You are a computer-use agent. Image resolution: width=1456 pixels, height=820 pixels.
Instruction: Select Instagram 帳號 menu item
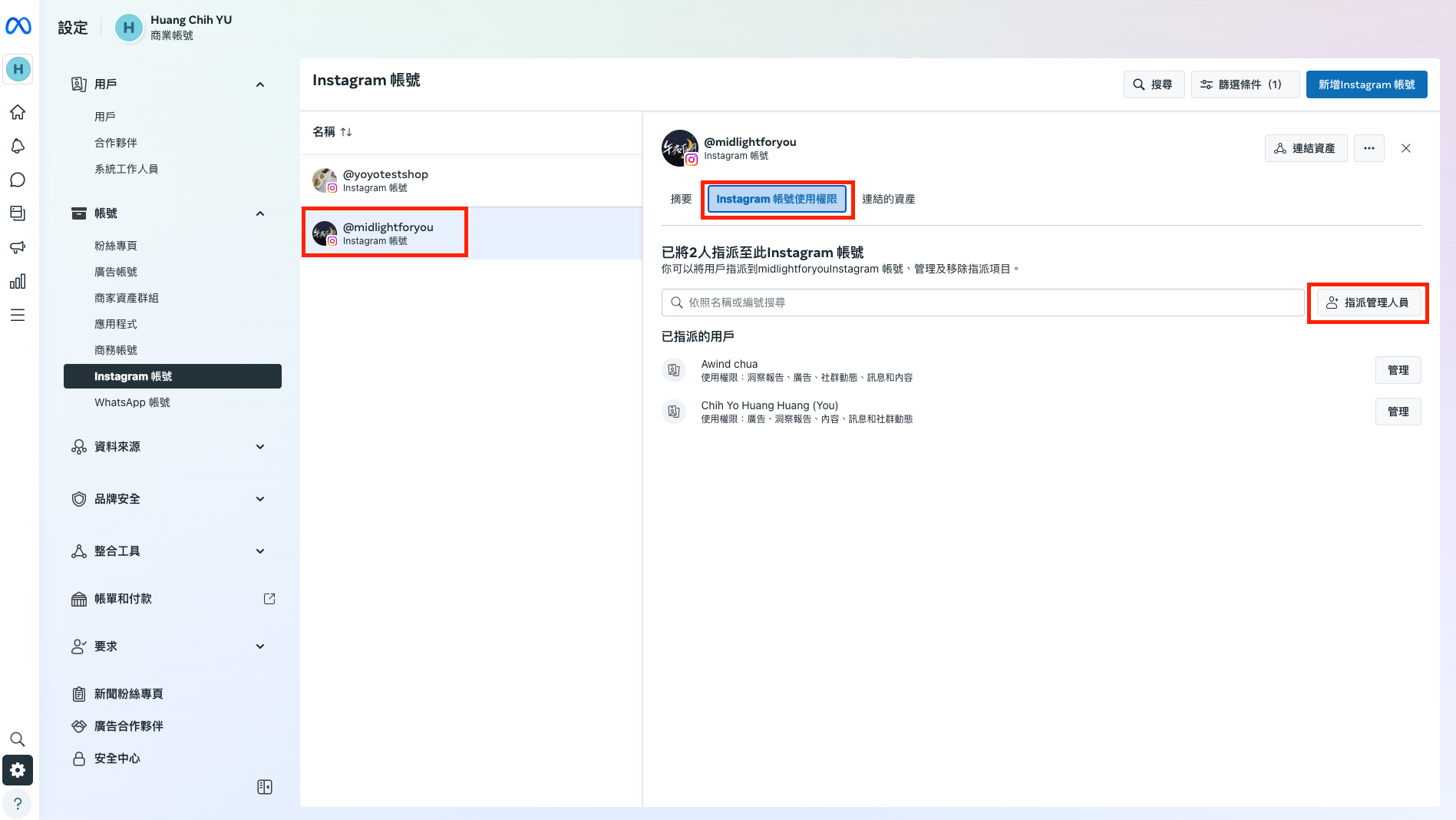click(173, 376)
